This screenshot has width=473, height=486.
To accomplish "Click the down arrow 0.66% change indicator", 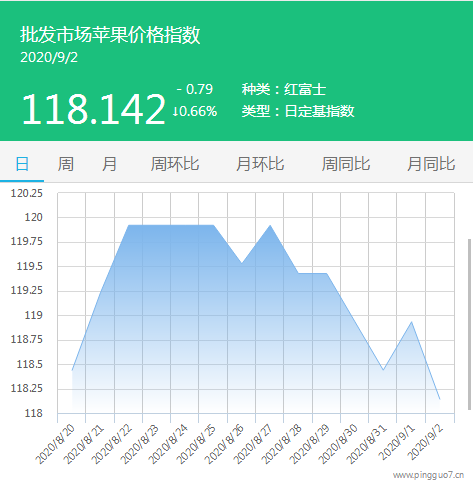I will 195,111.
